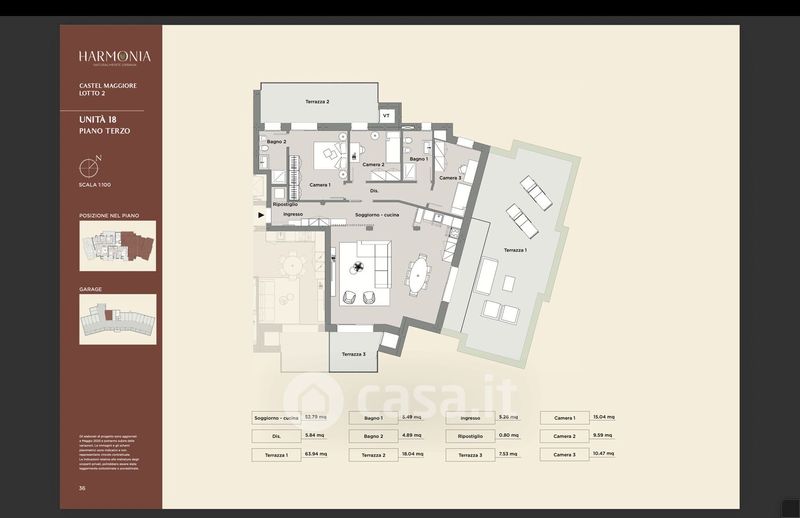This screenshot has width=800, height=518.
Task: Click the L-shaped sofa in living room
Action: pos(358,263)
